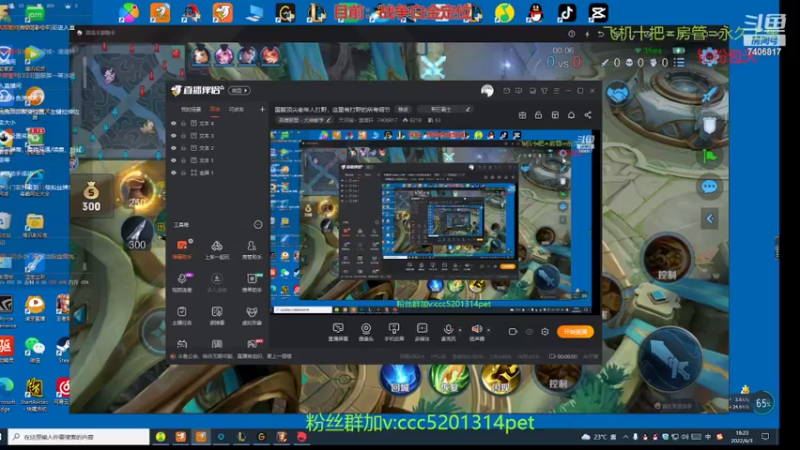This screenshot has height=450, width=800.
Task: Open the layout icon above the preview
Action: pyautogui.click(x=555, y=115)
